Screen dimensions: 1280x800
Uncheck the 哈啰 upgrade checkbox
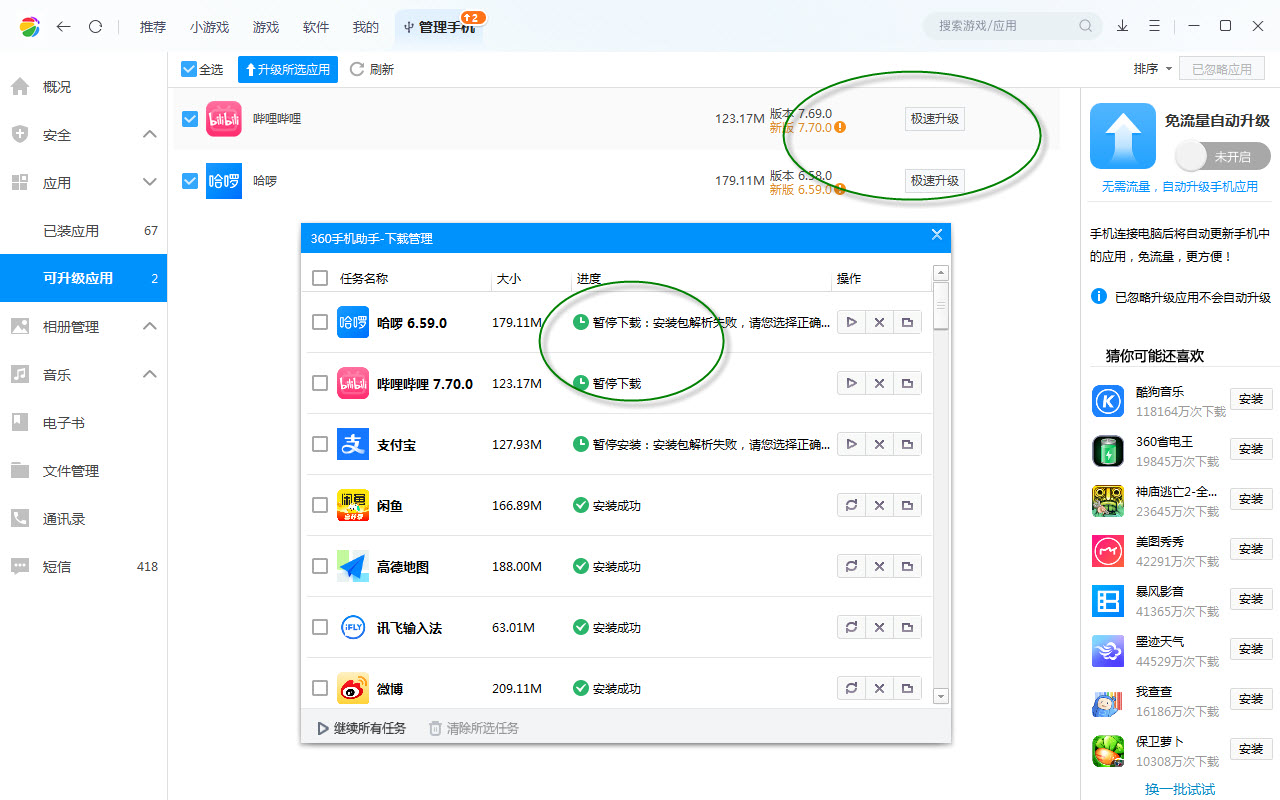(x=190, y=181)
